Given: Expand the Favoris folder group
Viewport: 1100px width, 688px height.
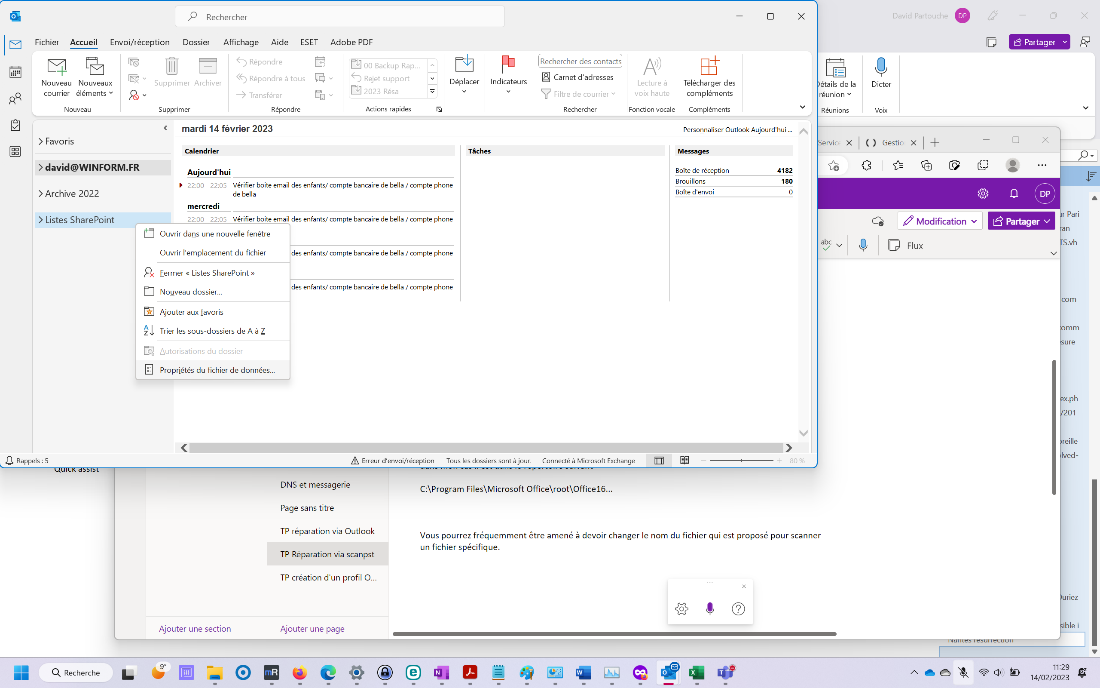Looking at the screenshot, I should [x=41, y=142].
